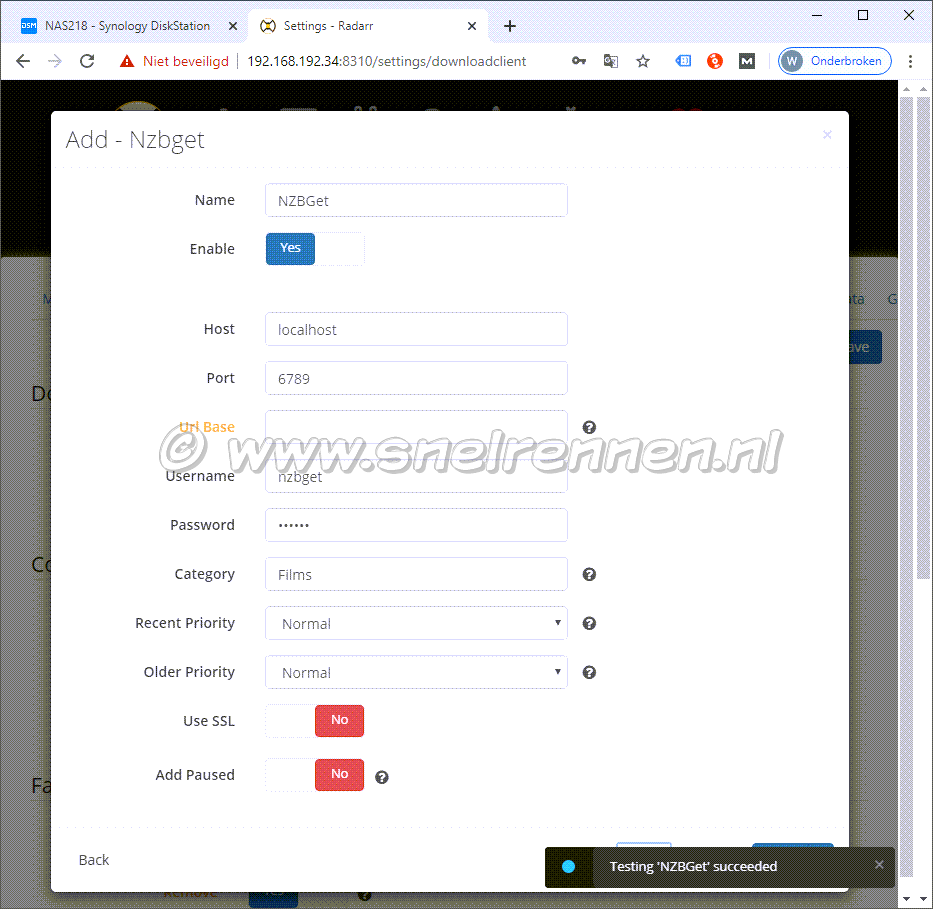Dismiss the Testing NZBGet succeeded notification
The image size is (933, 909).
pyautogui.click(x=879, y=865)
